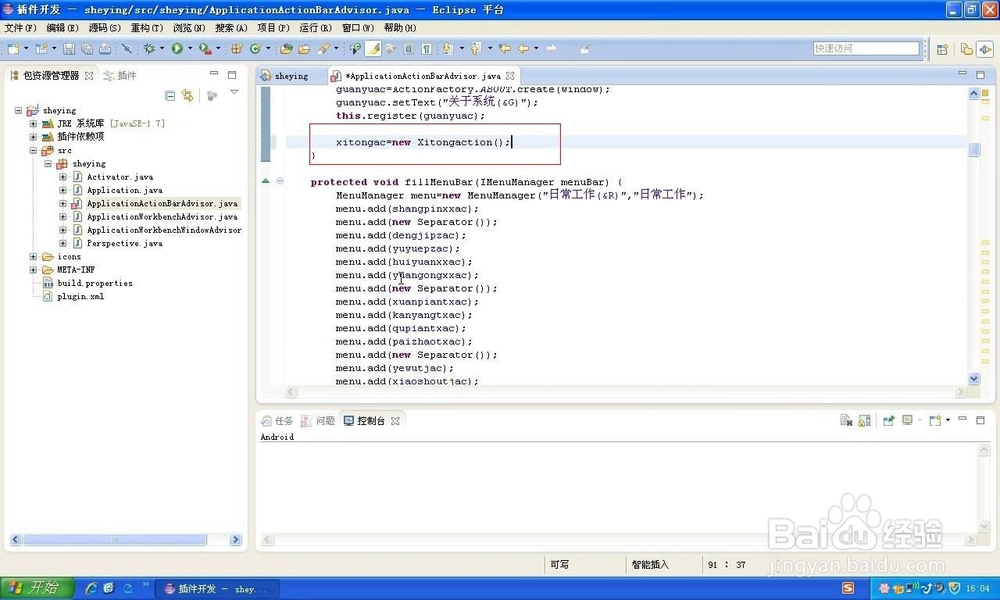
Task: Click the Windows 开始 start button
Action: point(37,588)
